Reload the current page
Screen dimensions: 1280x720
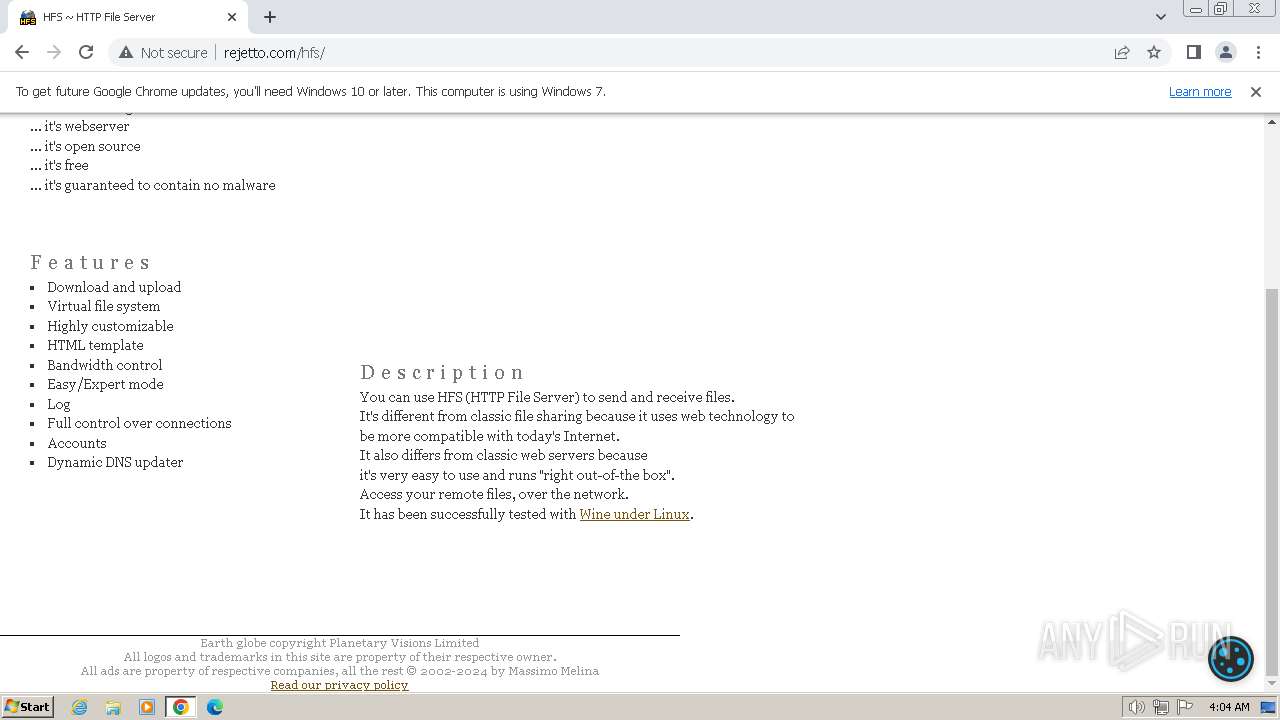click(86, 52)
